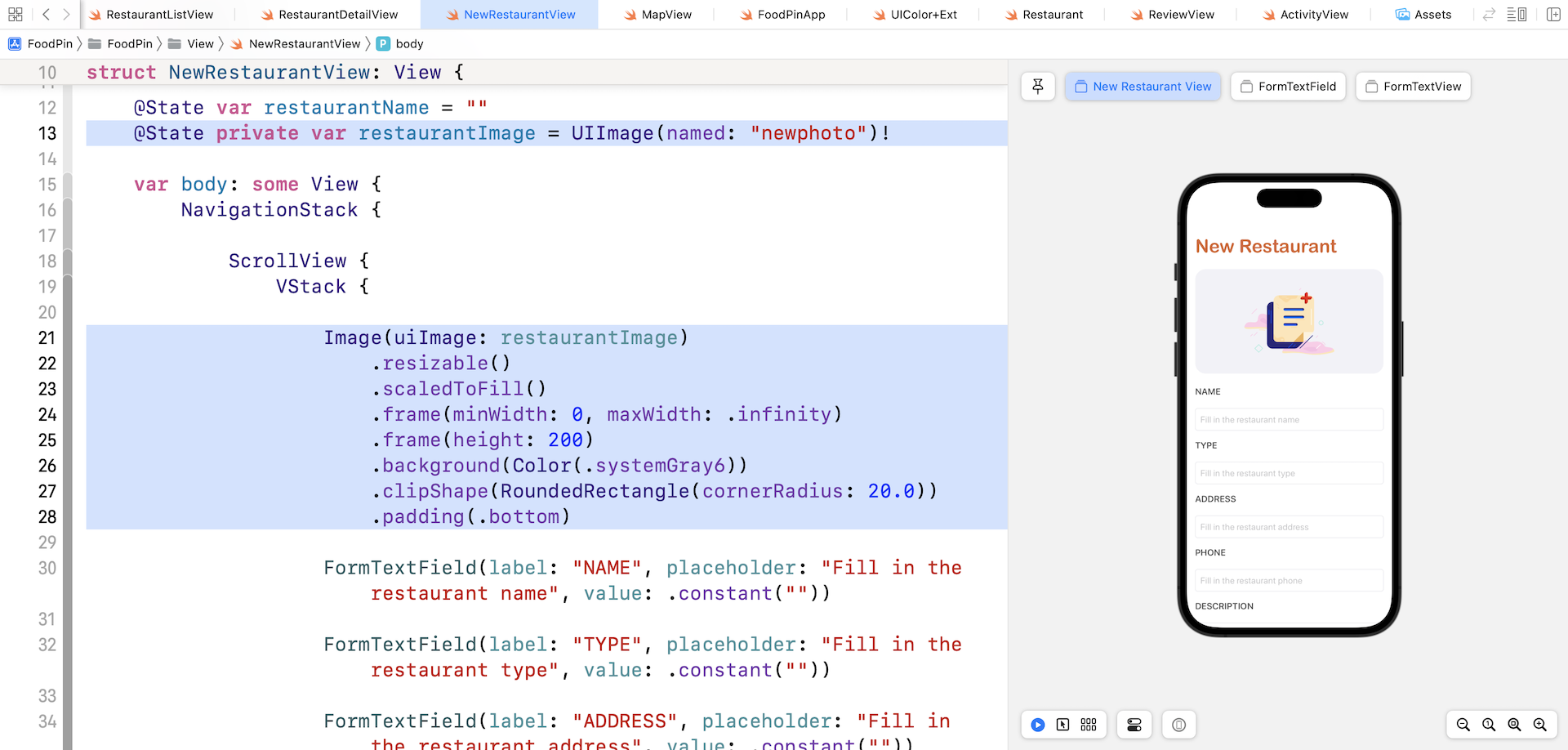Open preview device selector icon
The height and width of the screenshot is (750, 1568).
coord(1178,725)
